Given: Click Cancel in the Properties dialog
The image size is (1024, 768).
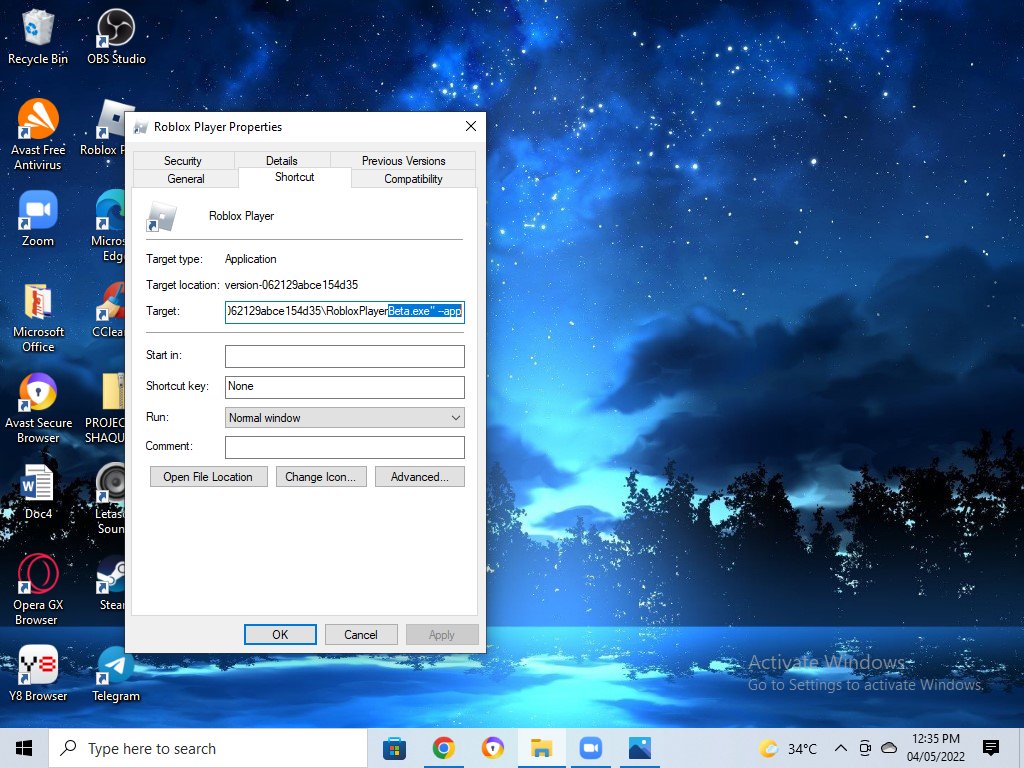Looking at the screenshot, I should pyautogui.click(x=361, y=635).
